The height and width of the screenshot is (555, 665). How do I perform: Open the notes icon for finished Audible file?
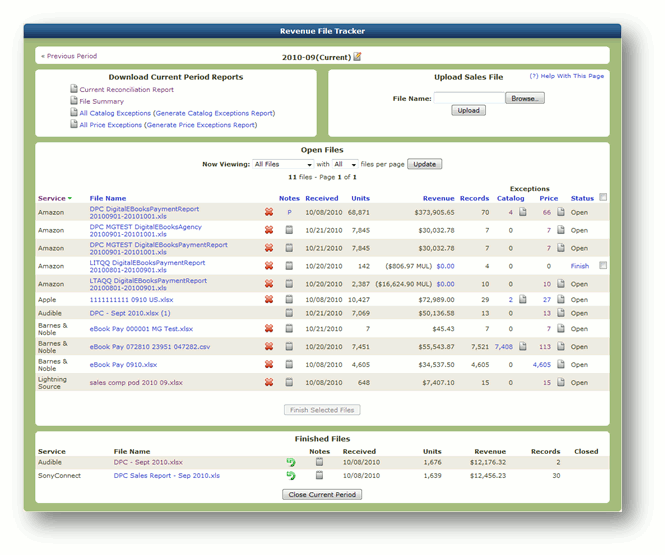click(319, 462)
